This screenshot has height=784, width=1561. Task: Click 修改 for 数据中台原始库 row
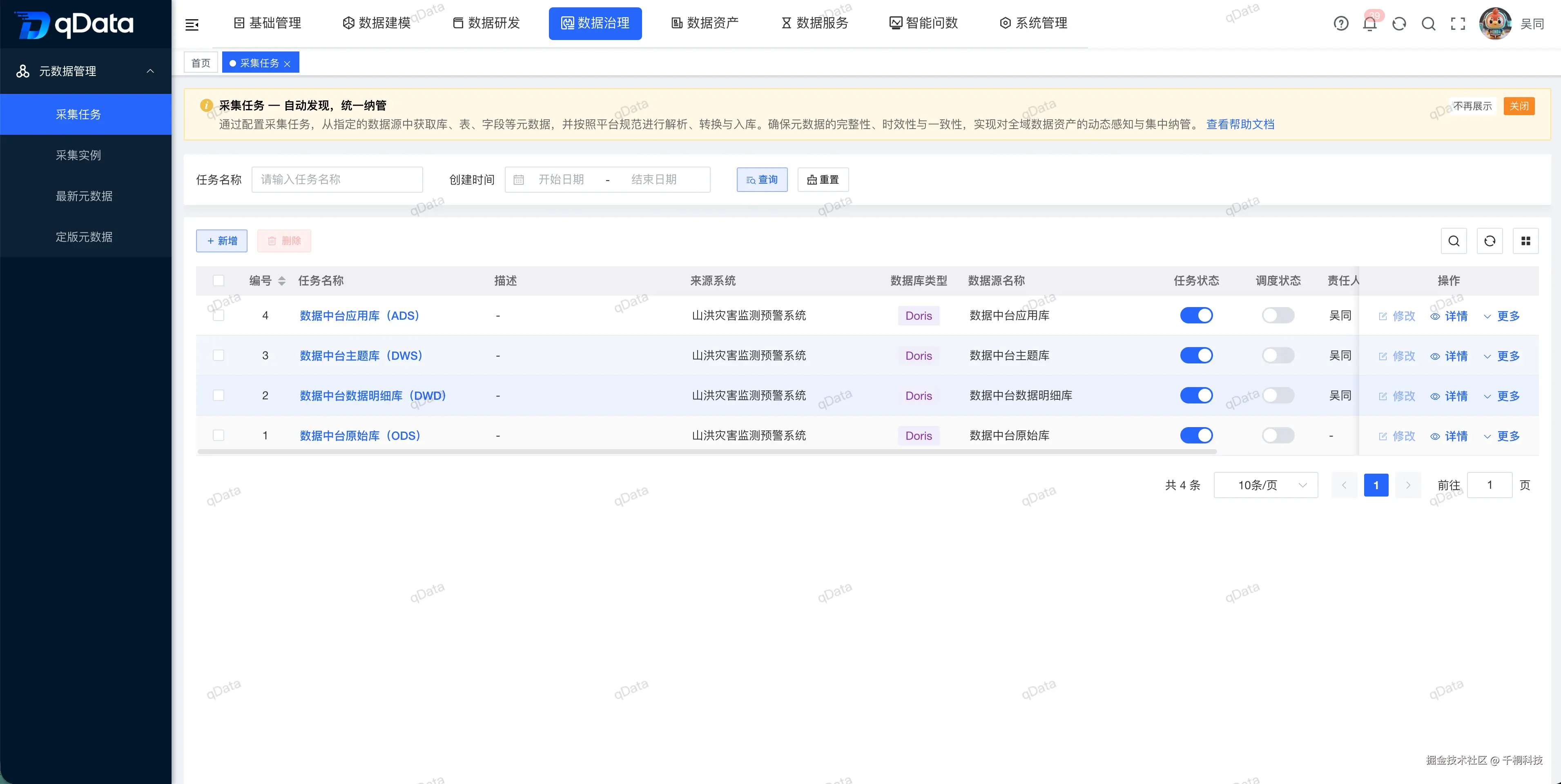[1397, 436]
